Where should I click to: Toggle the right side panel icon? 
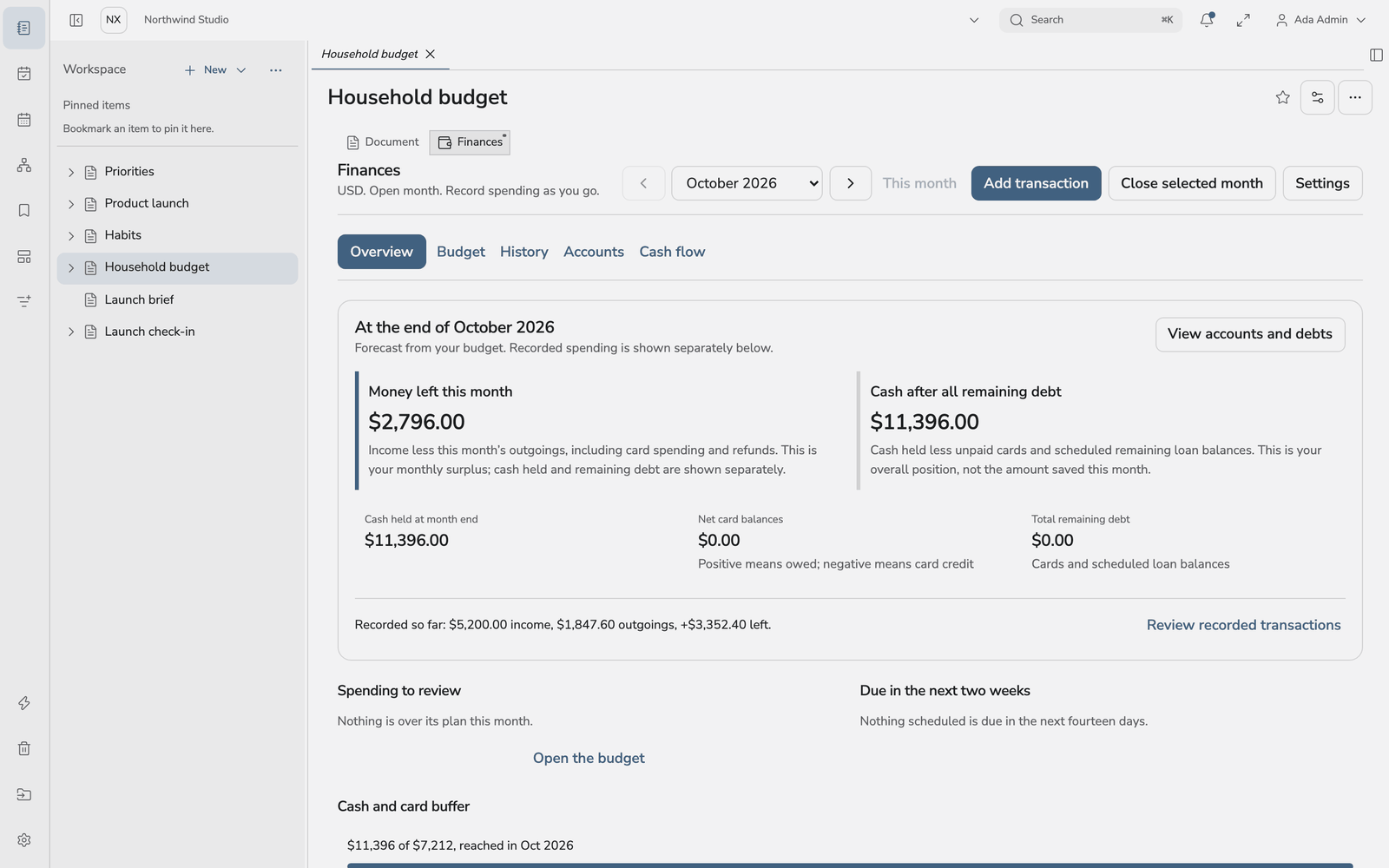click(1376, 55)
